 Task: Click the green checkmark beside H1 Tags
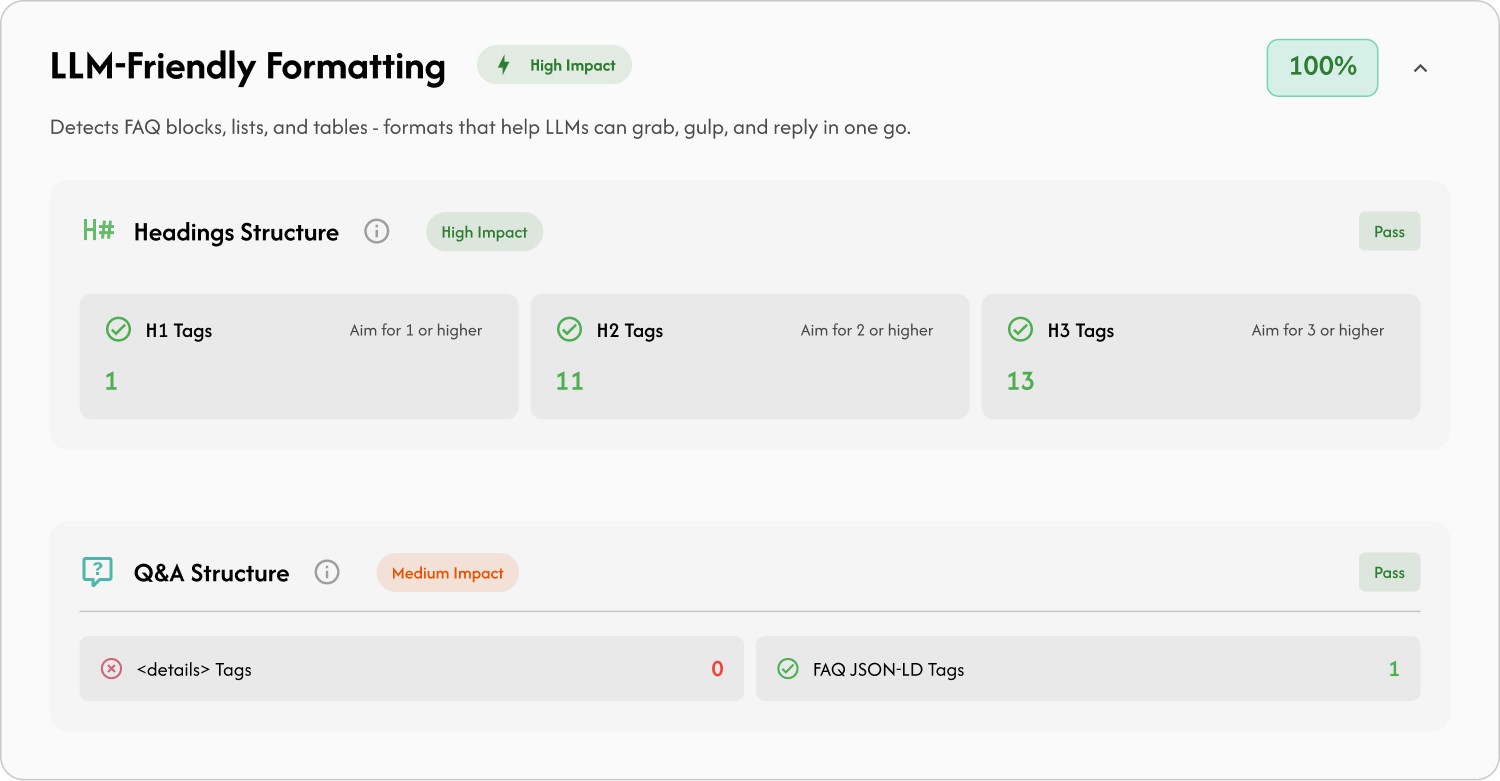(x=118, y=329)
